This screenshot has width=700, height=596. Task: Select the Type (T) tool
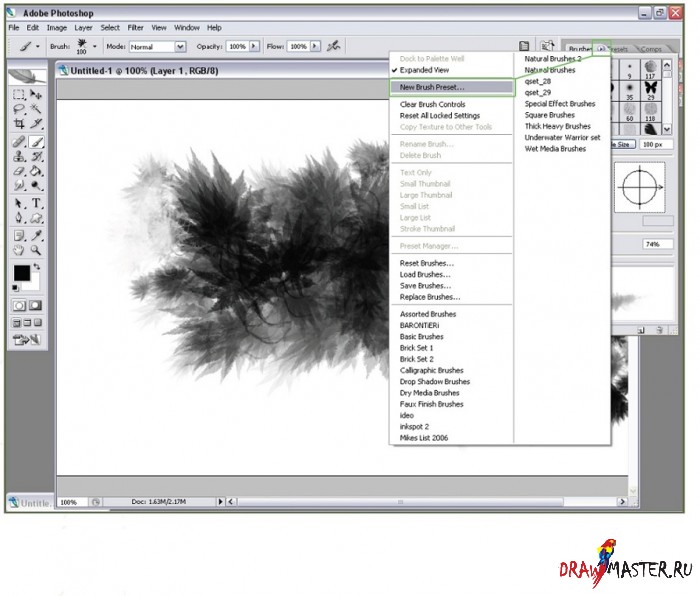click(37, 203)
